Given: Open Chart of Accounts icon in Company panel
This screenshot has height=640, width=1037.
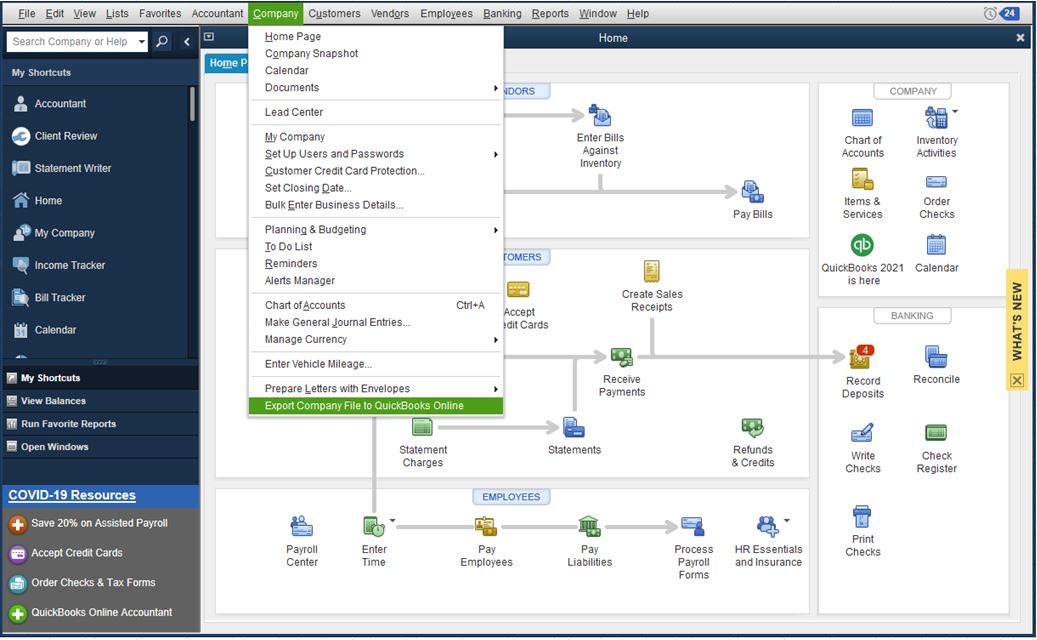Looking at the screenshot, I should tap(862, 118).
